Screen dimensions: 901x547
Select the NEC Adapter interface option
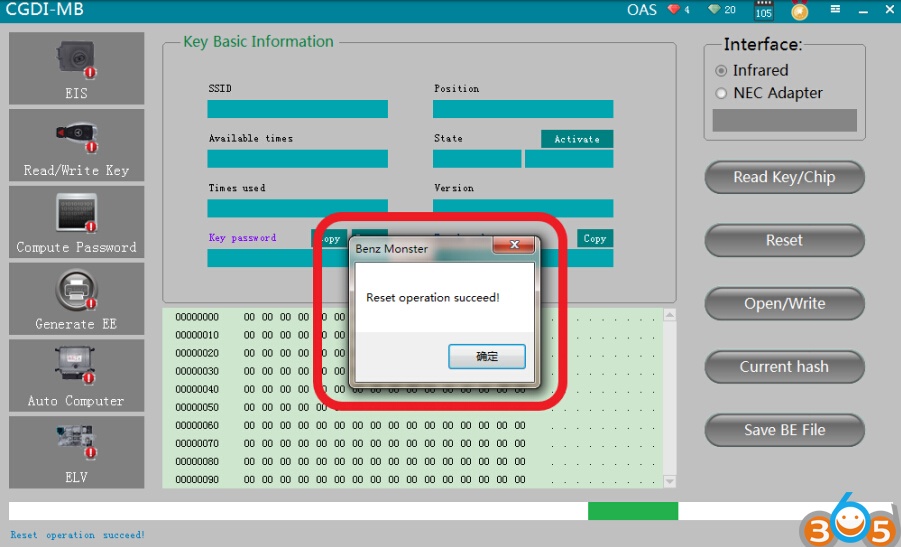pyautogui.click(x=721, y=93)
